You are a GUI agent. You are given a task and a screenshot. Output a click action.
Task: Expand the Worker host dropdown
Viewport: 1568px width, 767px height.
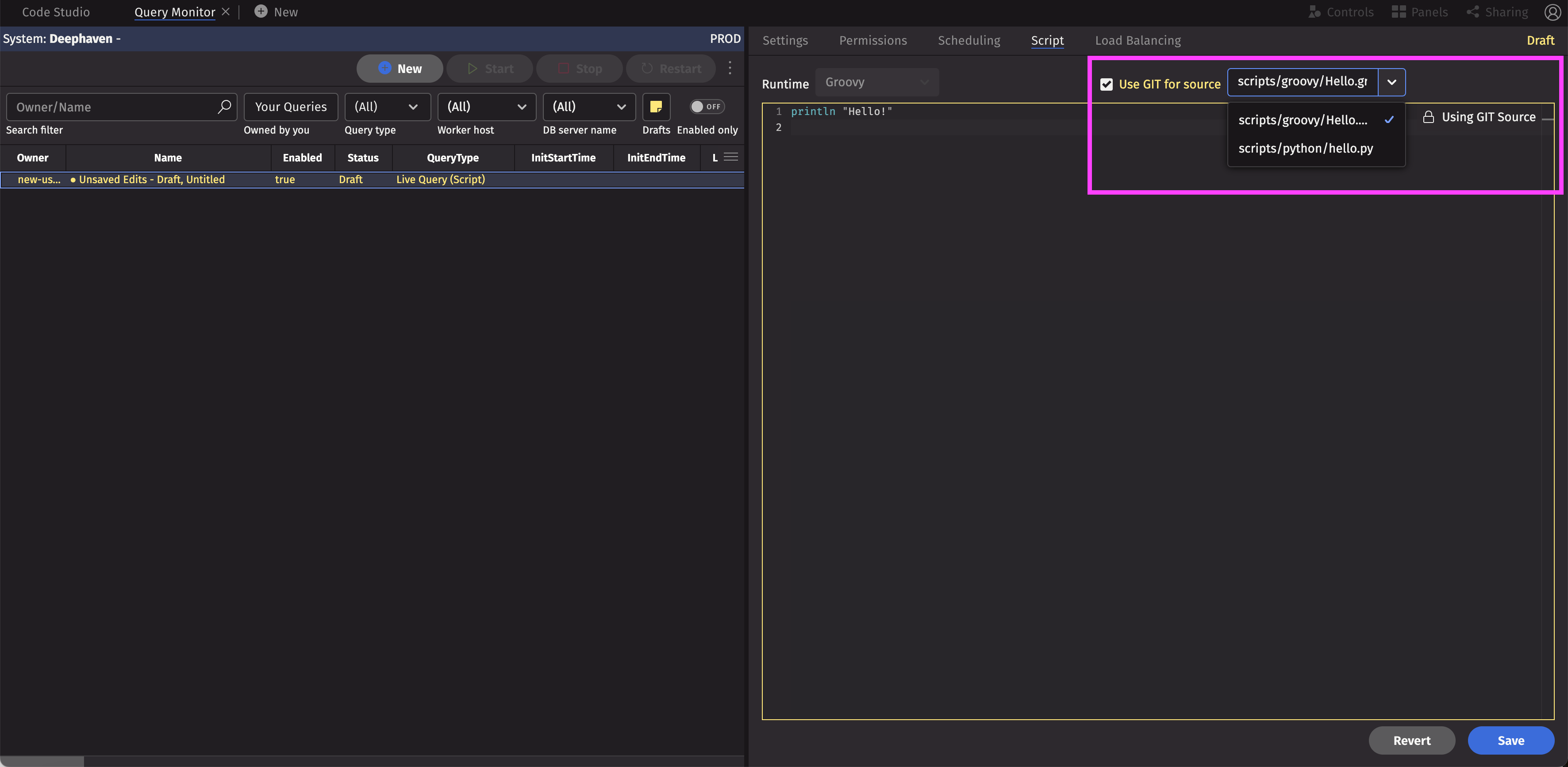(486, 107)
